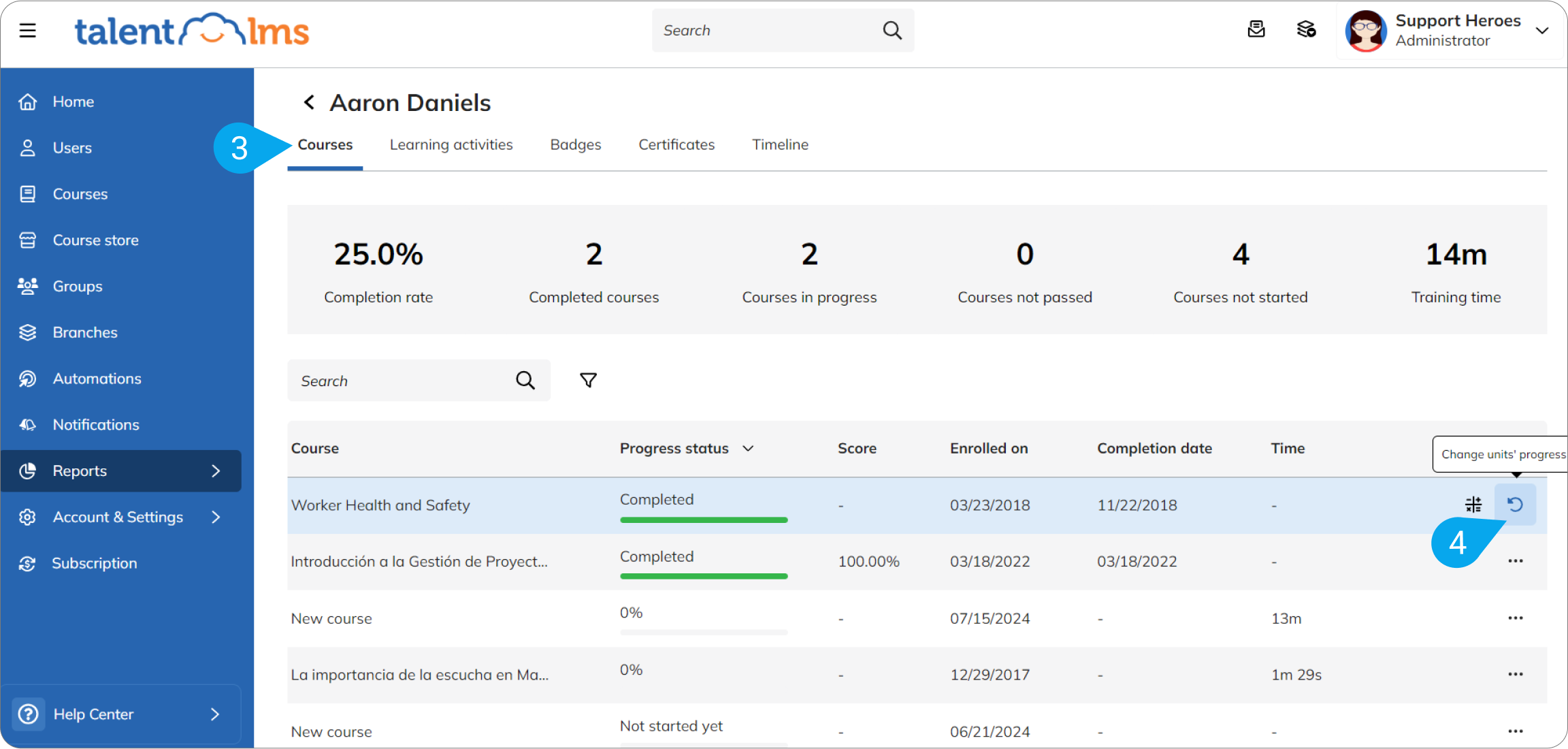
Task: Open options menu for New course 07/15/2024
Action: pos(1516,618)
